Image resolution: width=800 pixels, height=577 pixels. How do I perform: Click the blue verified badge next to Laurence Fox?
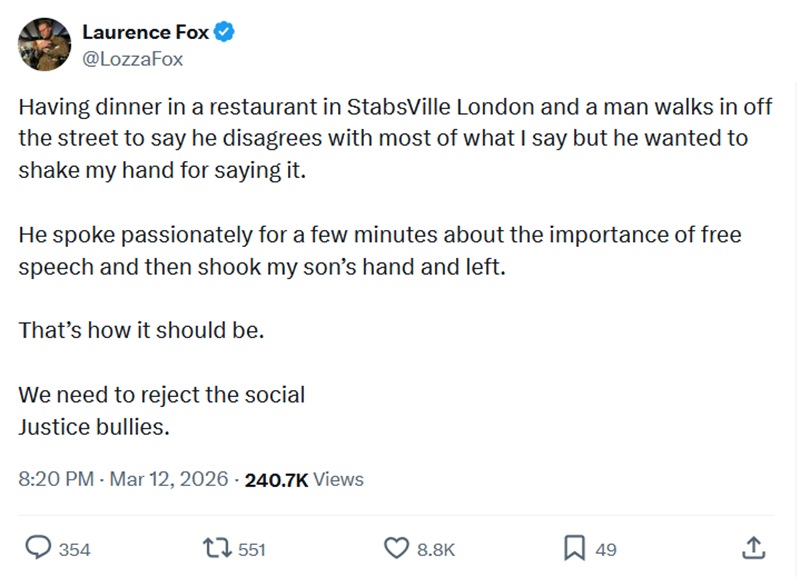(224, 31)
